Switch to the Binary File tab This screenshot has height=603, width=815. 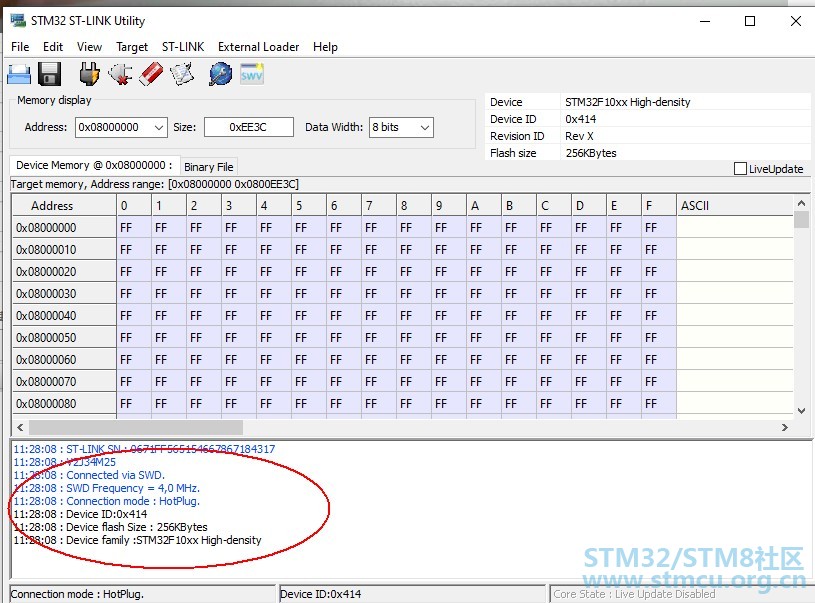pos(208,167)
